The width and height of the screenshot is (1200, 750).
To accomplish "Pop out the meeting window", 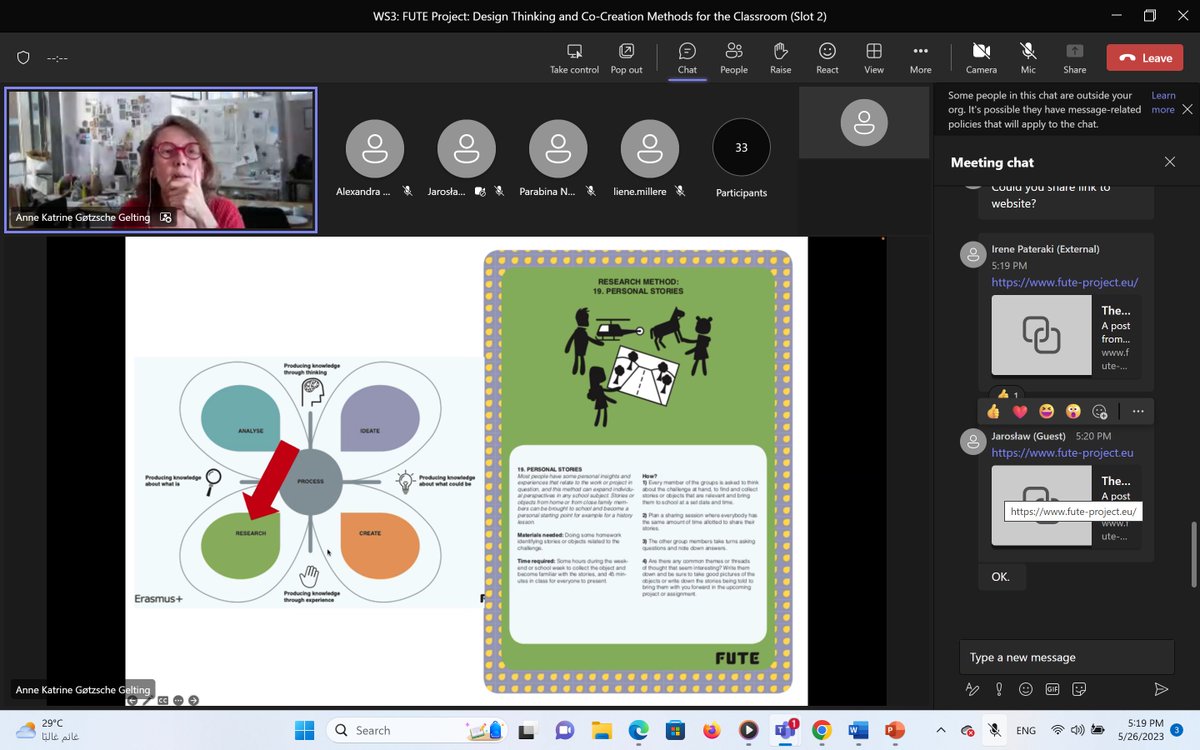I will pyautogui.click(x=626, y=57).
